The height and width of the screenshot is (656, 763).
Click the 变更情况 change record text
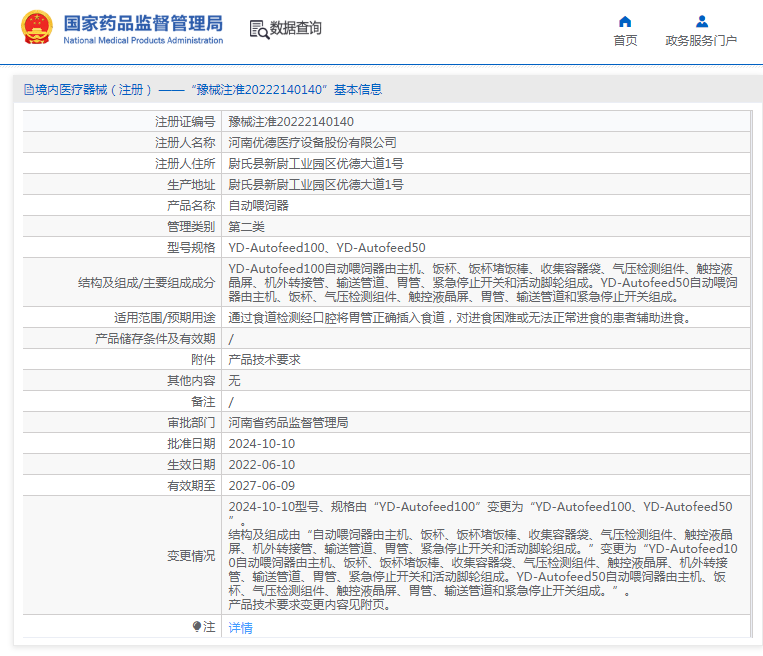483,555
